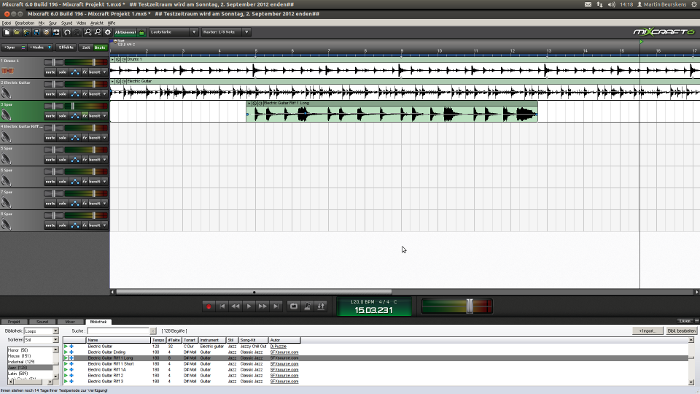
Task: Click track 3 pan slider
Action: click(x=54, y=106)
